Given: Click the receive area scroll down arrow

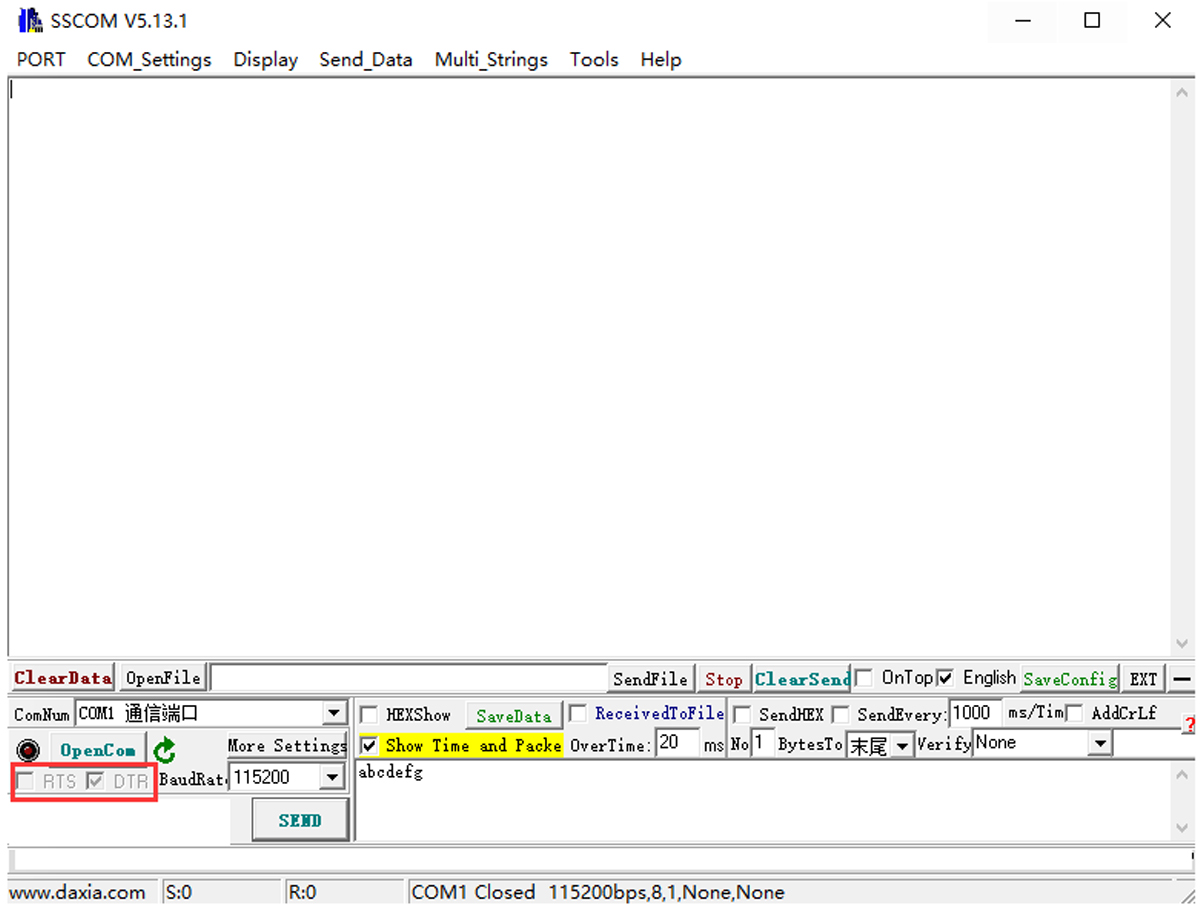Looking at the screenshot, I should point(1182,644).
